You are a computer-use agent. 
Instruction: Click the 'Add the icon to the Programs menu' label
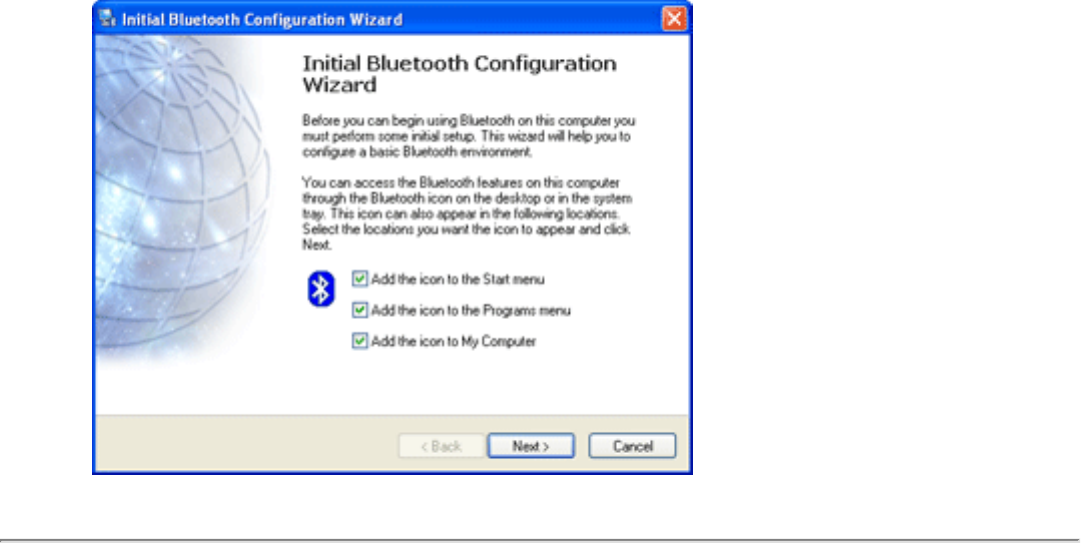pyautogui.click(x=471, y=311)
